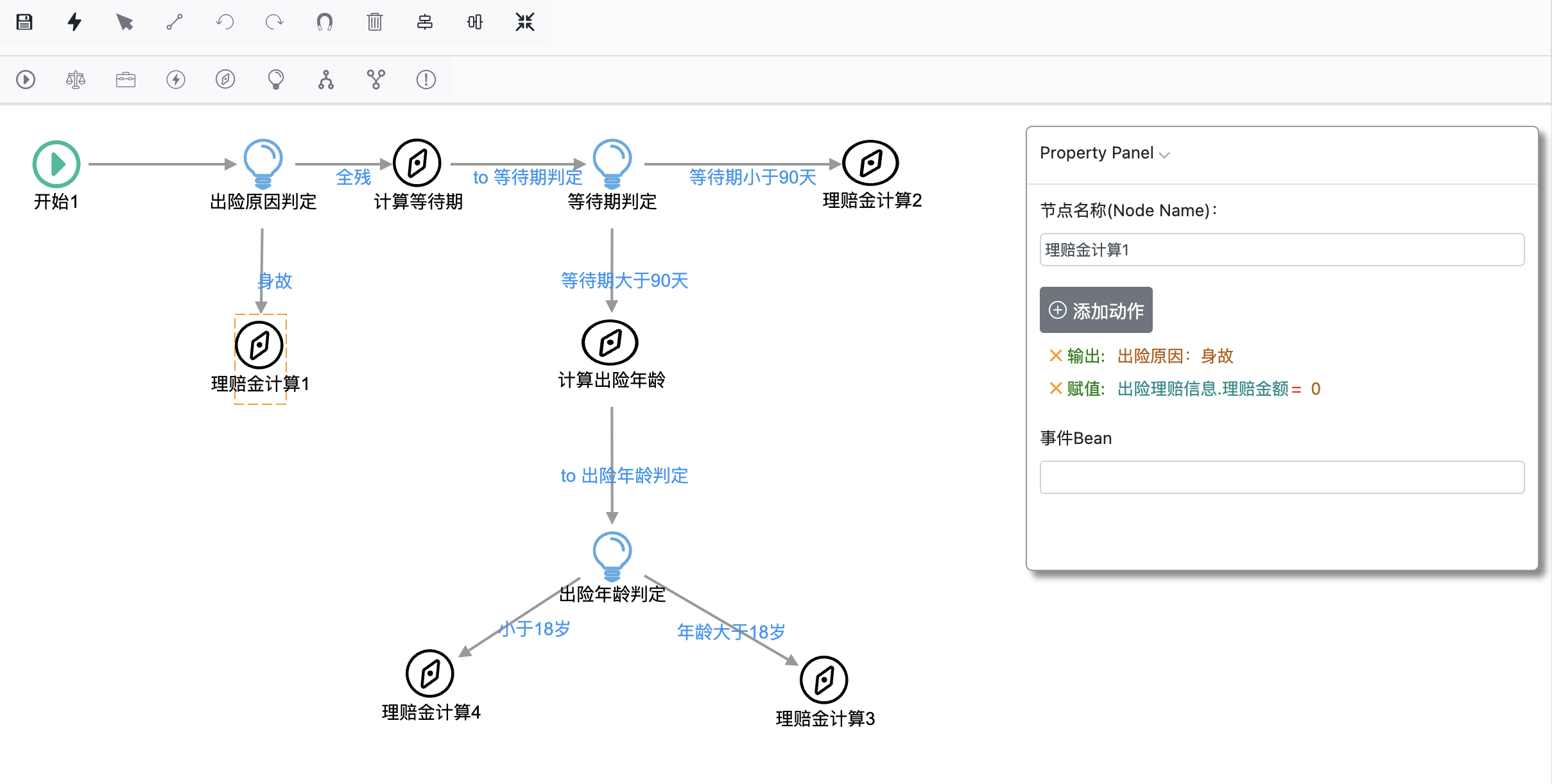Collapse the Property Panel chevron

pyautogui.click(x=1164, y=155)
